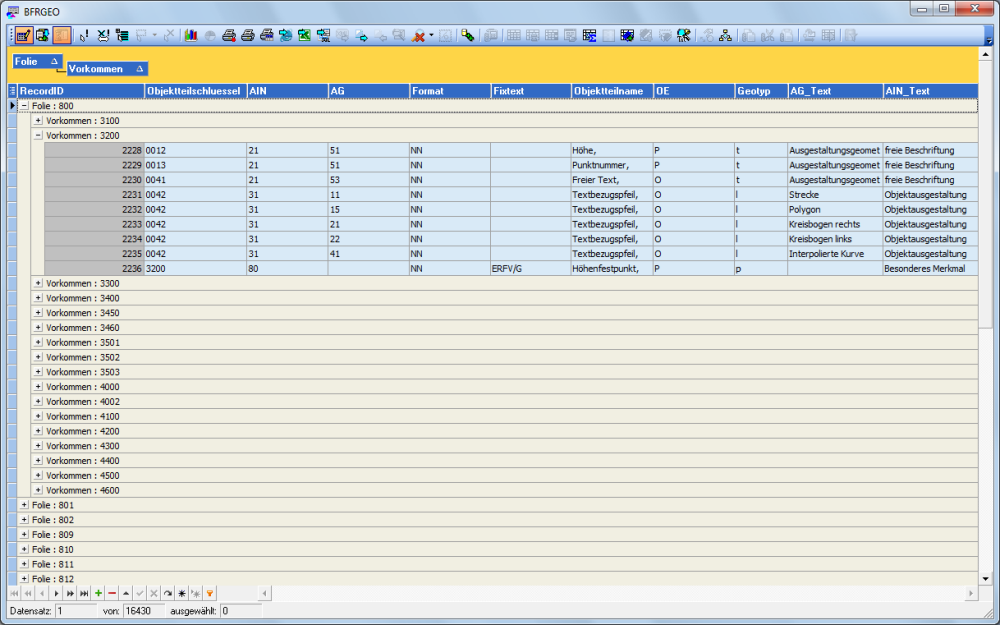Expand the Folie : 801 group

tap(24, 505)
